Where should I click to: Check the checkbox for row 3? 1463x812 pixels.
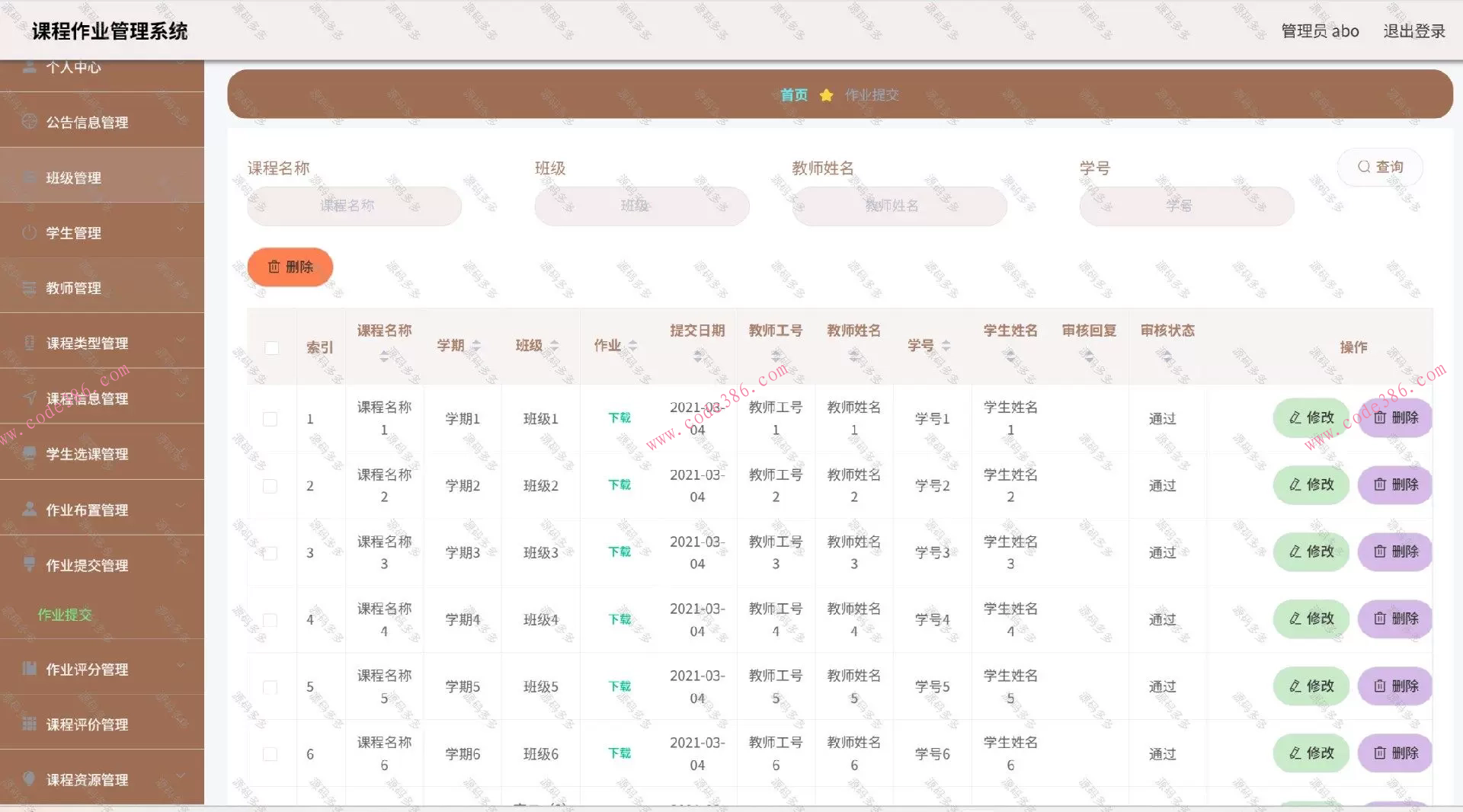[270, 553]
